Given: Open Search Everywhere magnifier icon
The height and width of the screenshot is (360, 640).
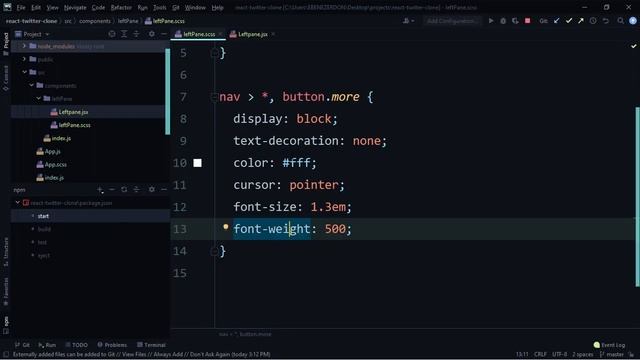Looking at the screenshot, I should pyautogui.click(x=620, y=21).
